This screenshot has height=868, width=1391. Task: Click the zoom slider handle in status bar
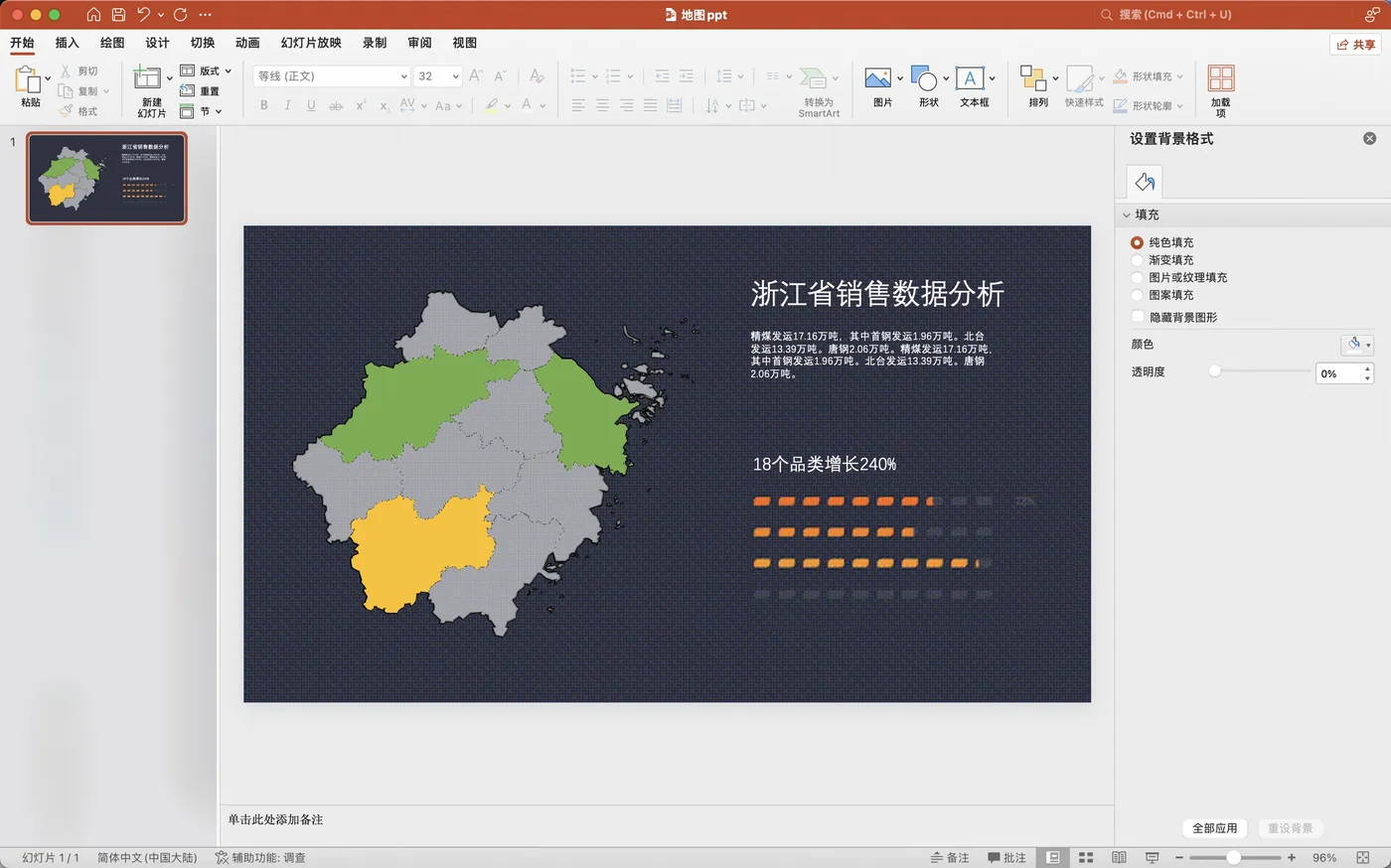1233,857
